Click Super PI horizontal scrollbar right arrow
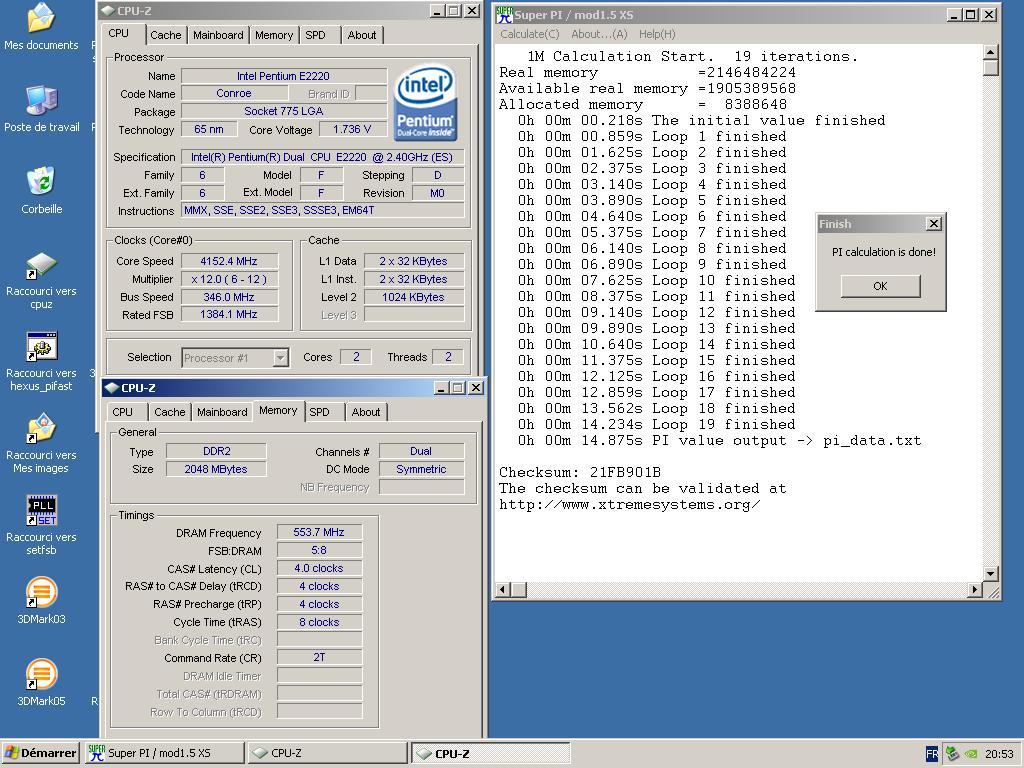This screenshot has width=1024, height=768. 974,590
